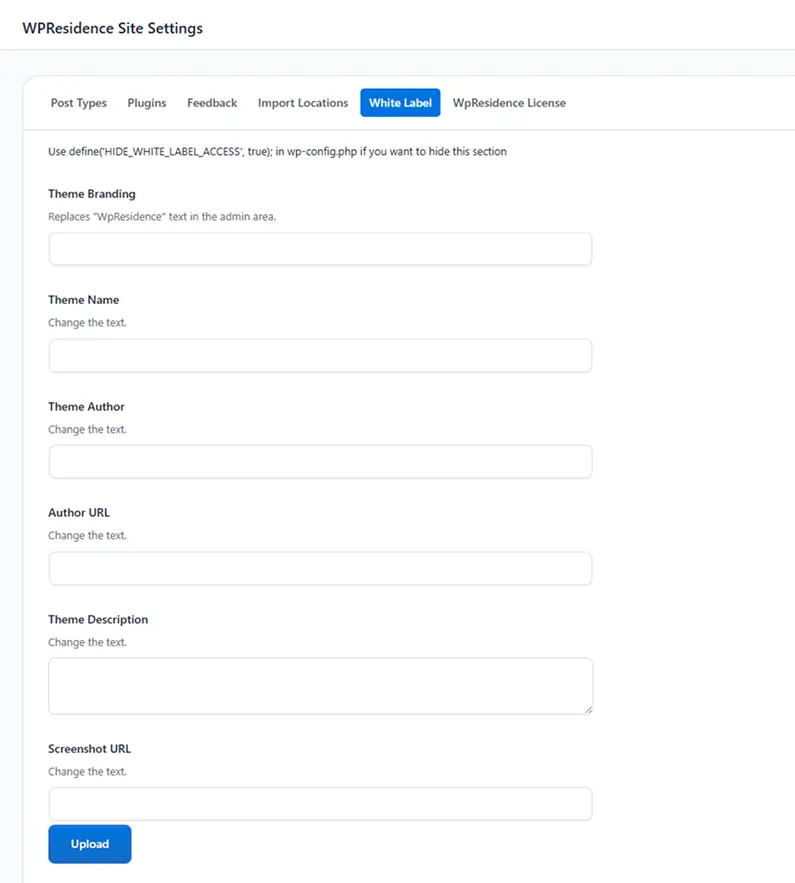The height and width of the screenshot is (883, 795).
Task: Grab the Theme Description textarea resize handle
Action: point(588,710)
